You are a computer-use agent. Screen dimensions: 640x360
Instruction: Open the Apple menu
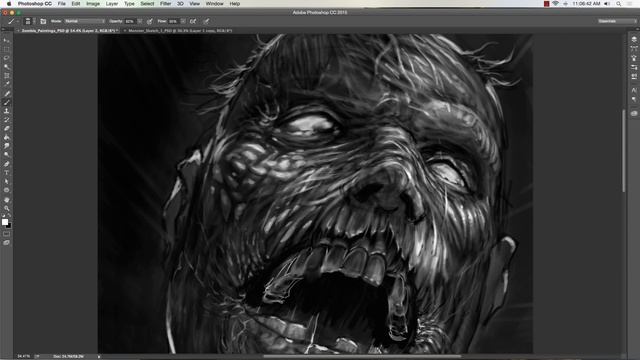point(9,4)
